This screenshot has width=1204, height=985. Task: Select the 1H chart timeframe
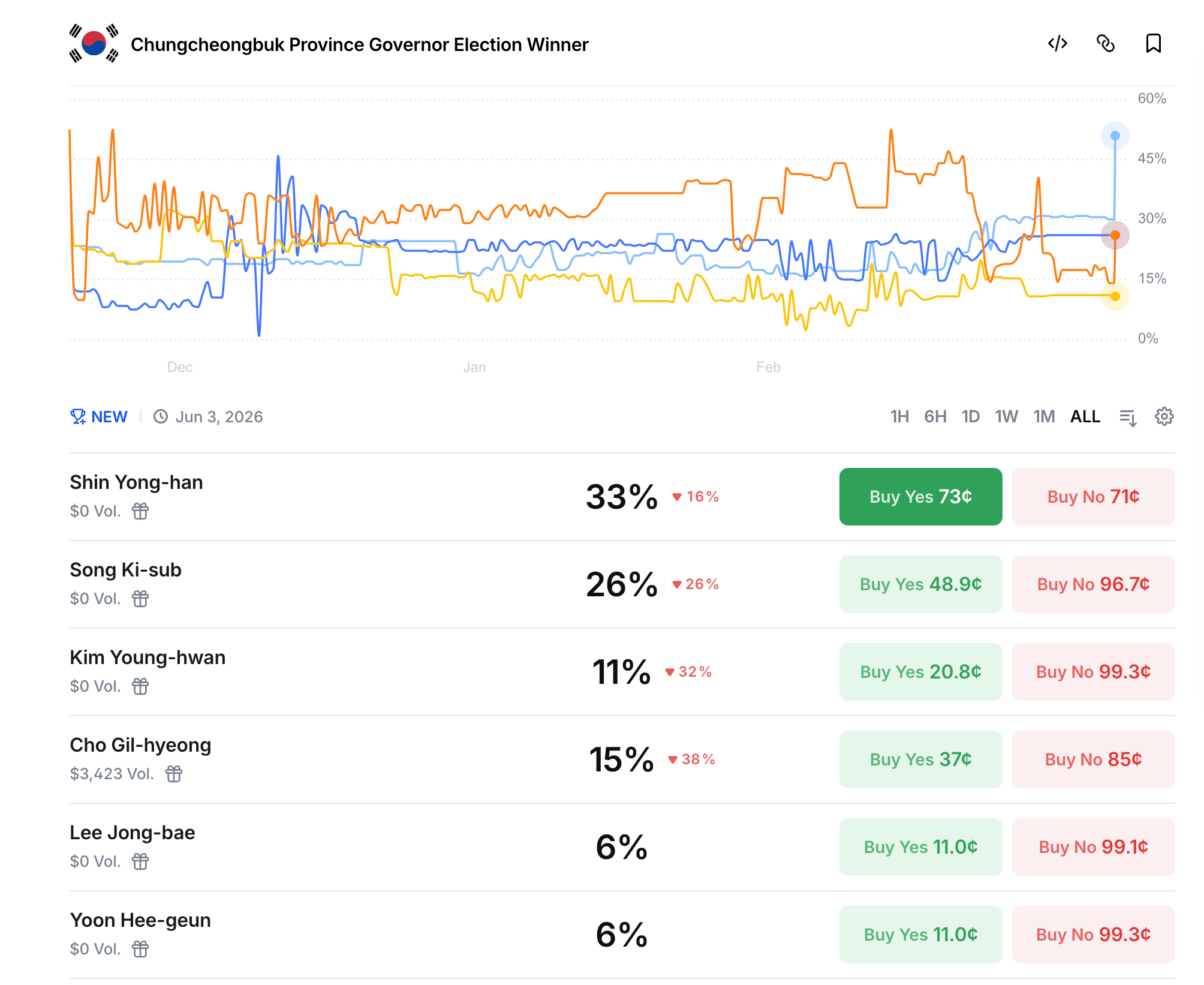point(899,416)
